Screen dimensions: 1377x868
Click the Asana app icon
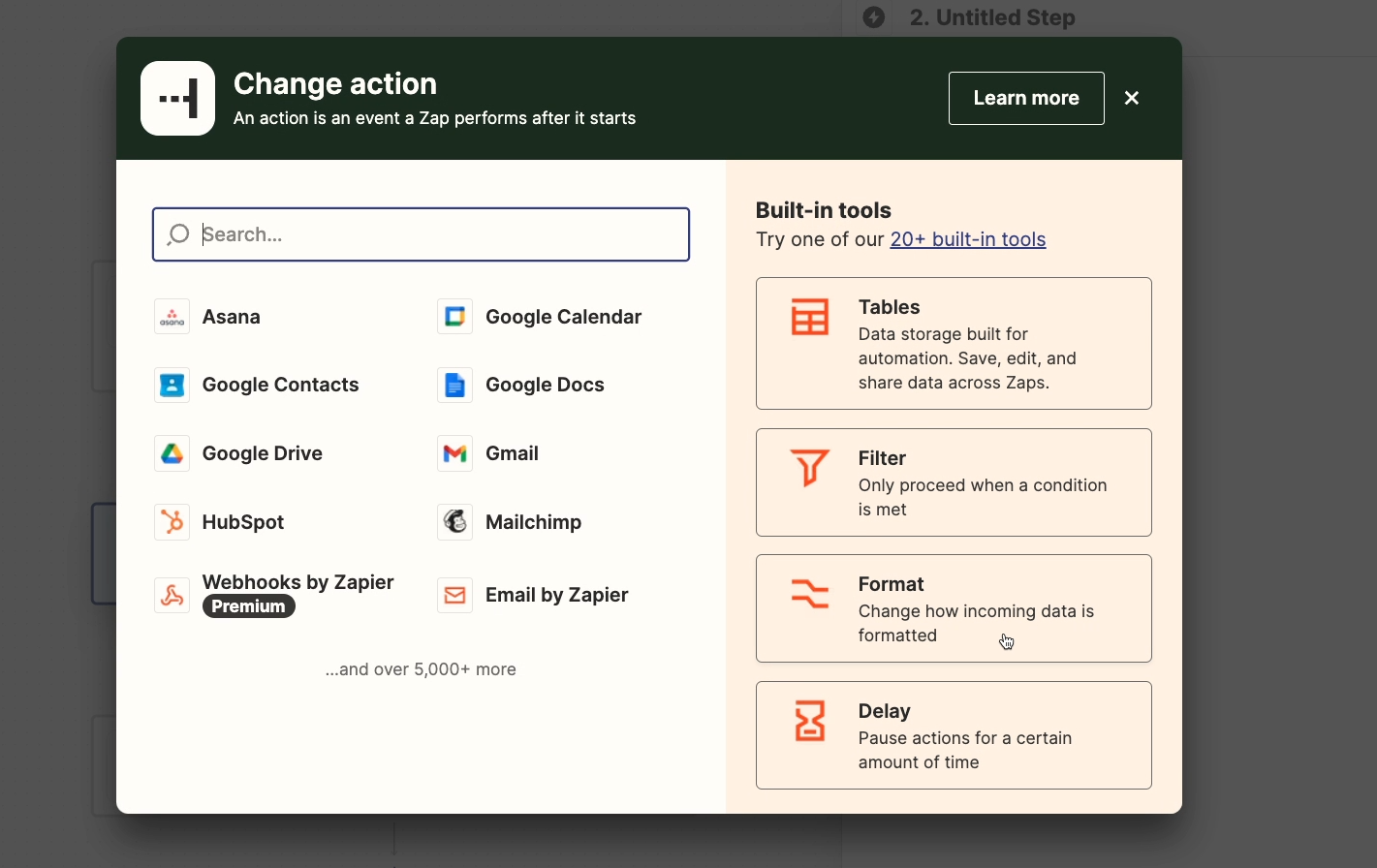tap(172, 317)
